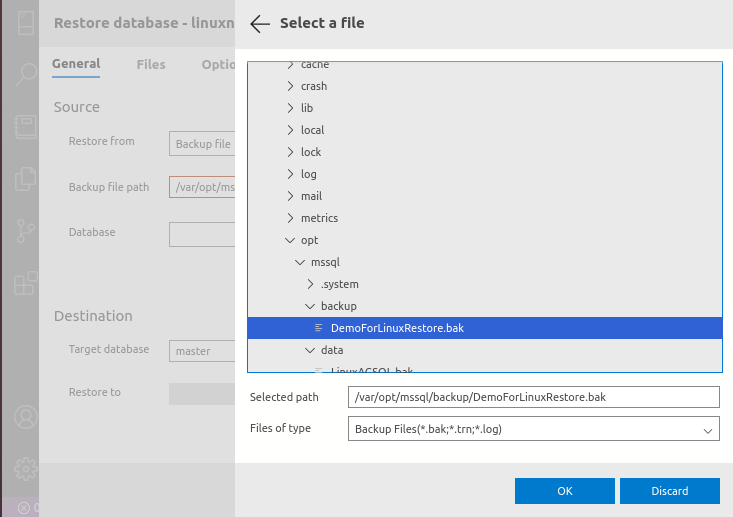Open the Source Control icon in the sidebar

[x=25, y=231]
